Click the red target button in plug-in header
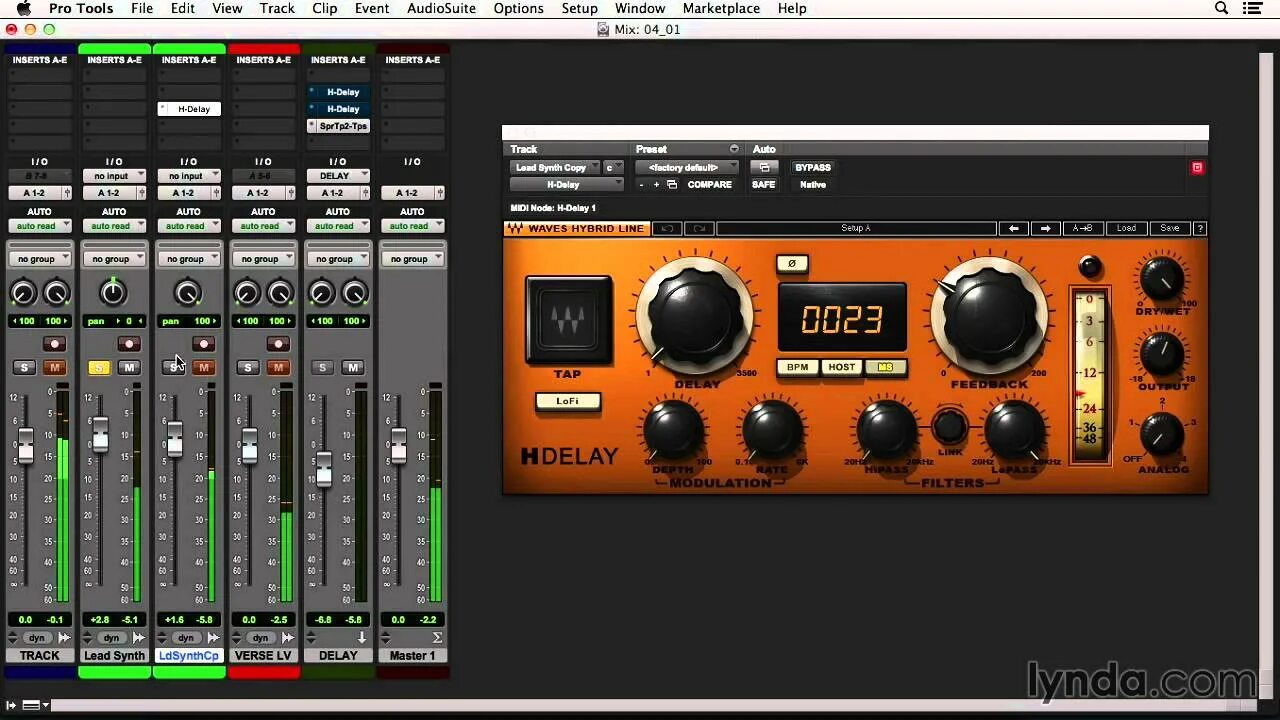This screenshot has height=720, width=1280. point(1197,167)
